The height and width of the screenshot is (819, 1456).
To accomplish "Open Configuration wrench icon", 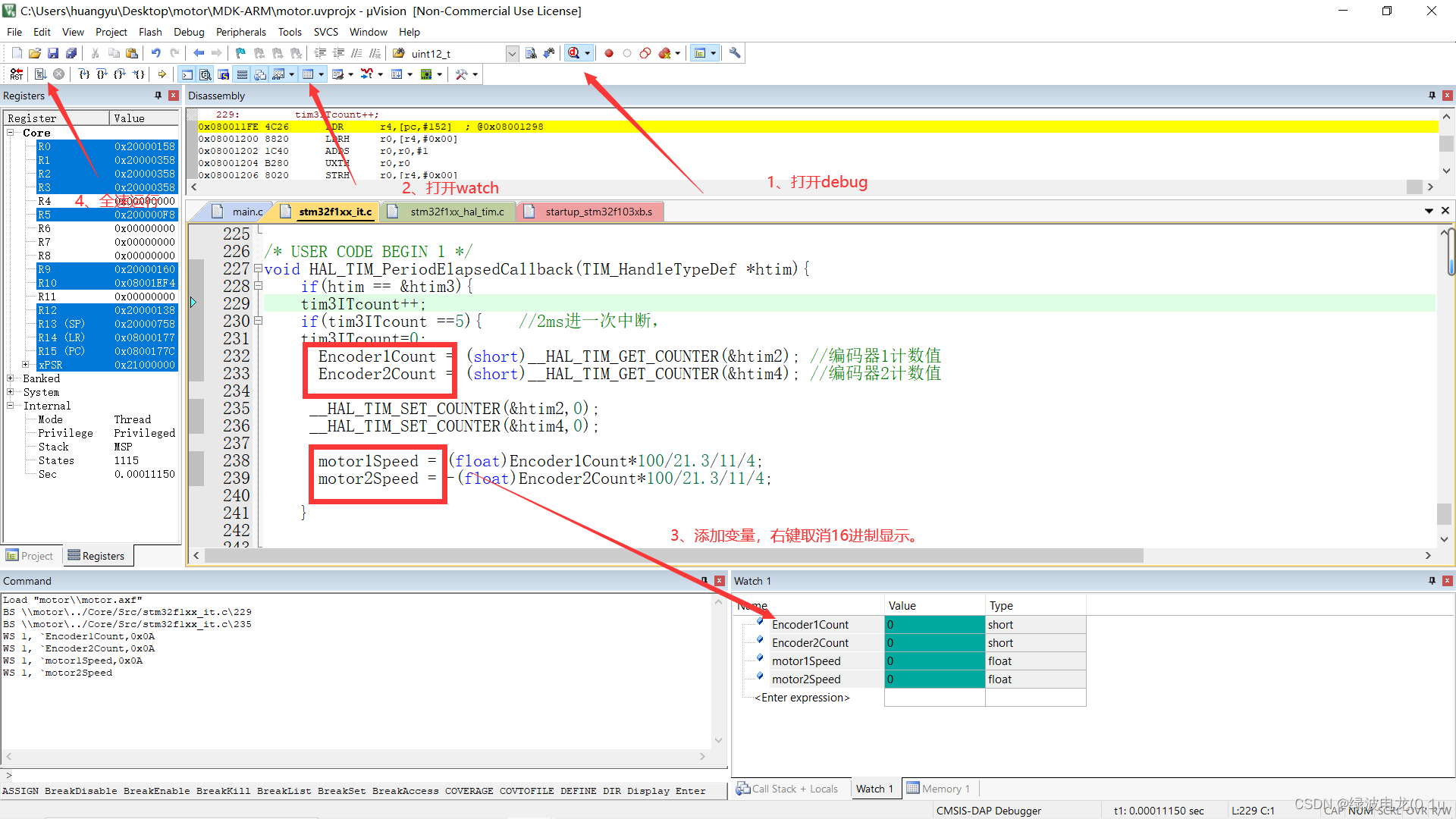I will click(x=735, y=53).
